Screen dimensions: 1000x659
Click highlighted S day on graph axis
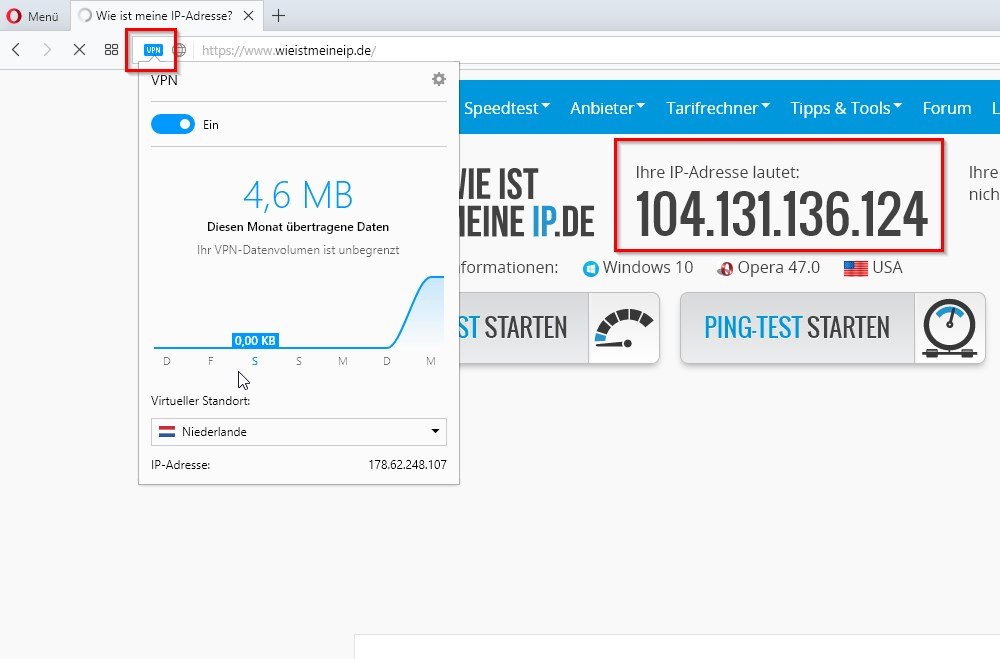coord(254,361)
